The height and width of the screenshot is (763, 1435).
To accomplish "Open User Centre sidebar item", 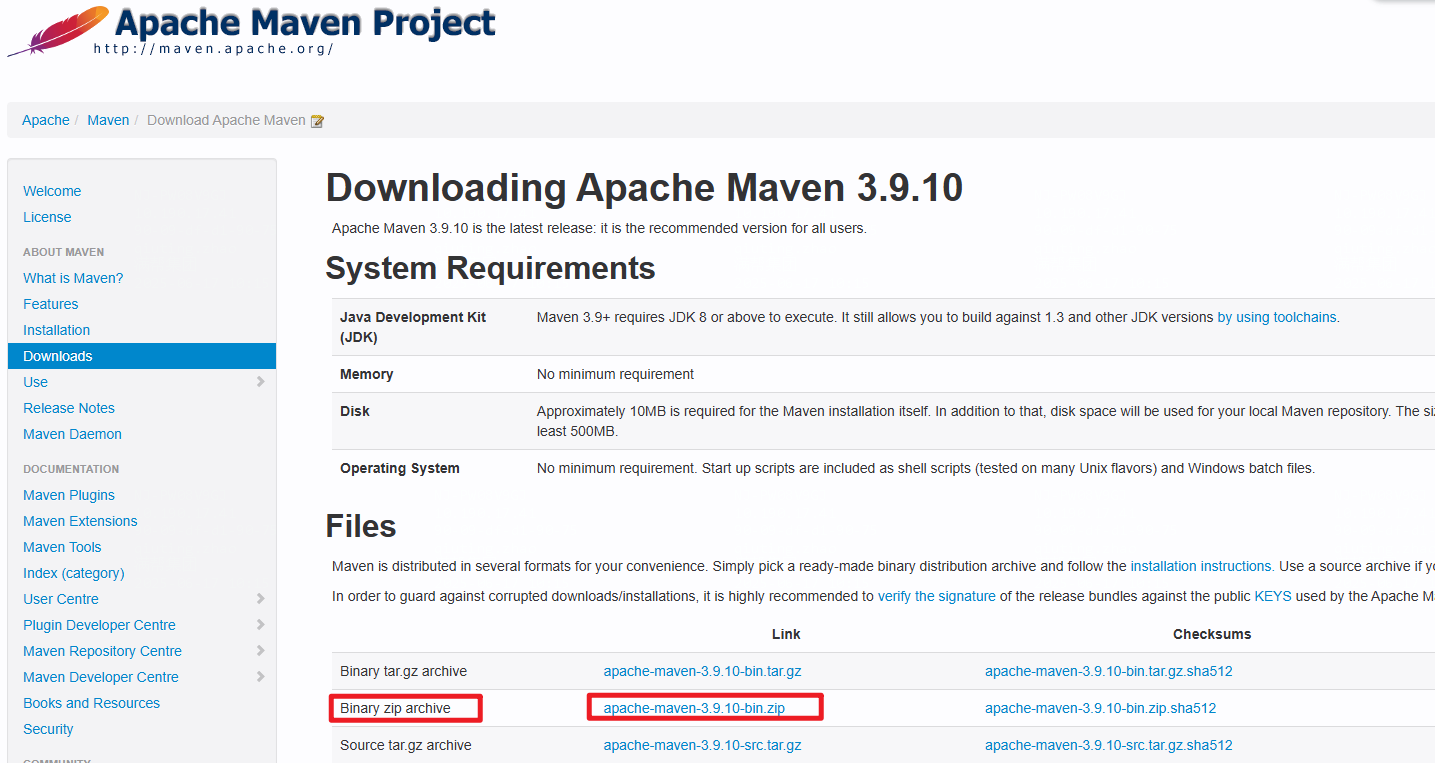I will click(x=61, y=599).
